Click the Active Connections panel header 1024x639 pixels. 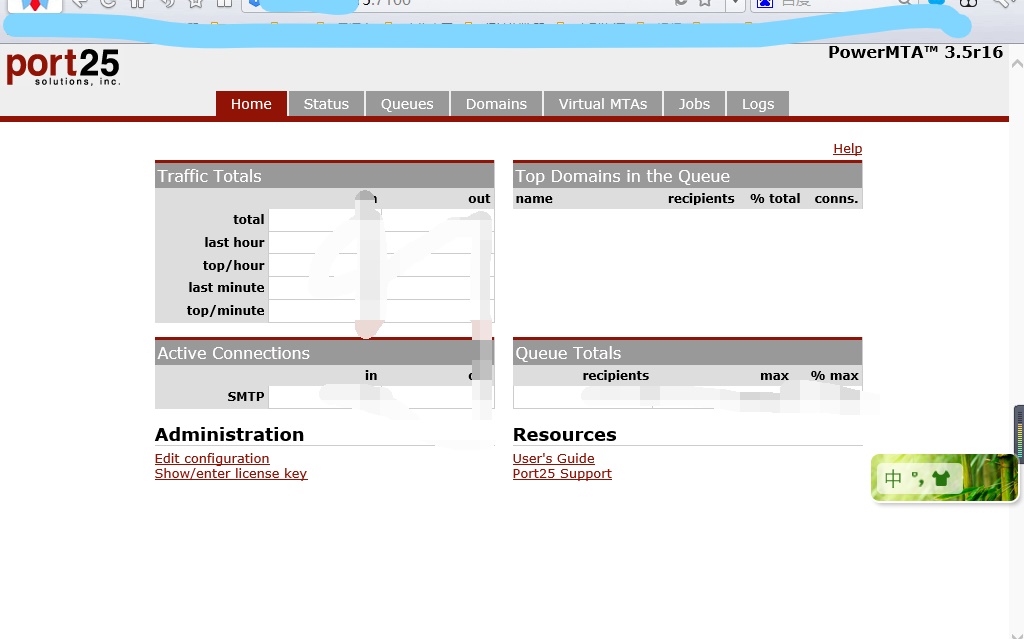click(x=325, y=353)
